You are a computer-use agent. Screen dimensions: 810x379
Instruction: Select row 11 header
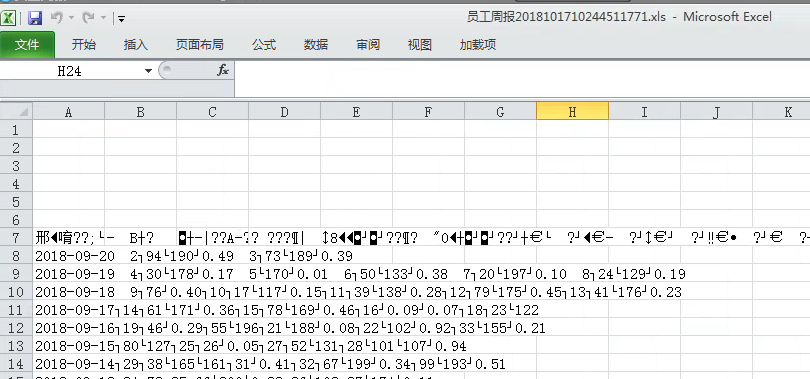click(16, 310)
